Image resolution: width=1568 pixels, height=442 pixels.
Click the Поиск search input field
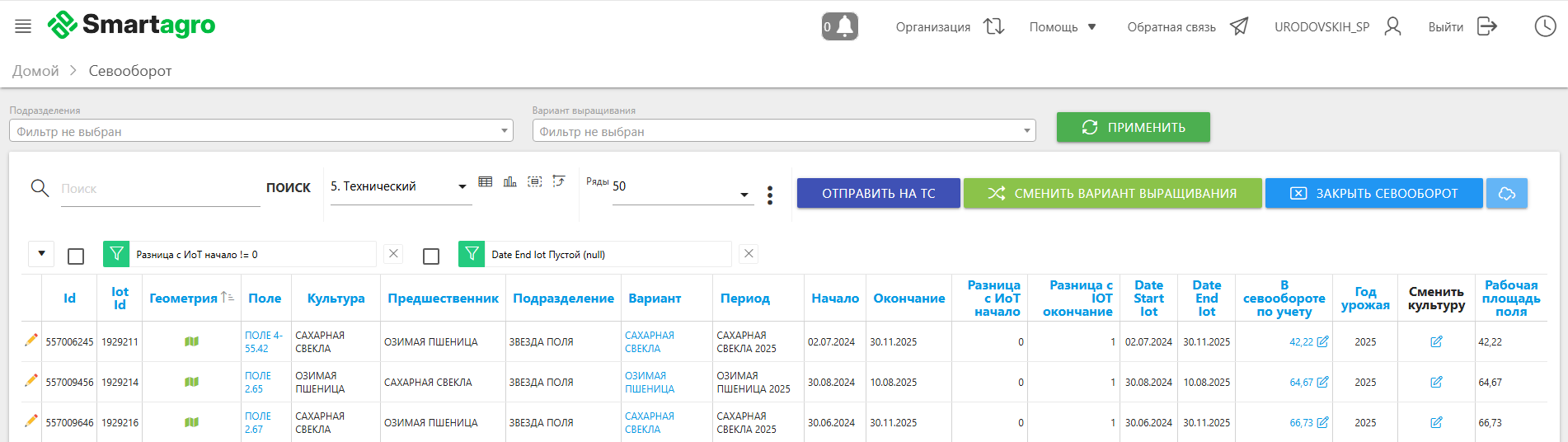pyautogui.click(x=160, y=189)
